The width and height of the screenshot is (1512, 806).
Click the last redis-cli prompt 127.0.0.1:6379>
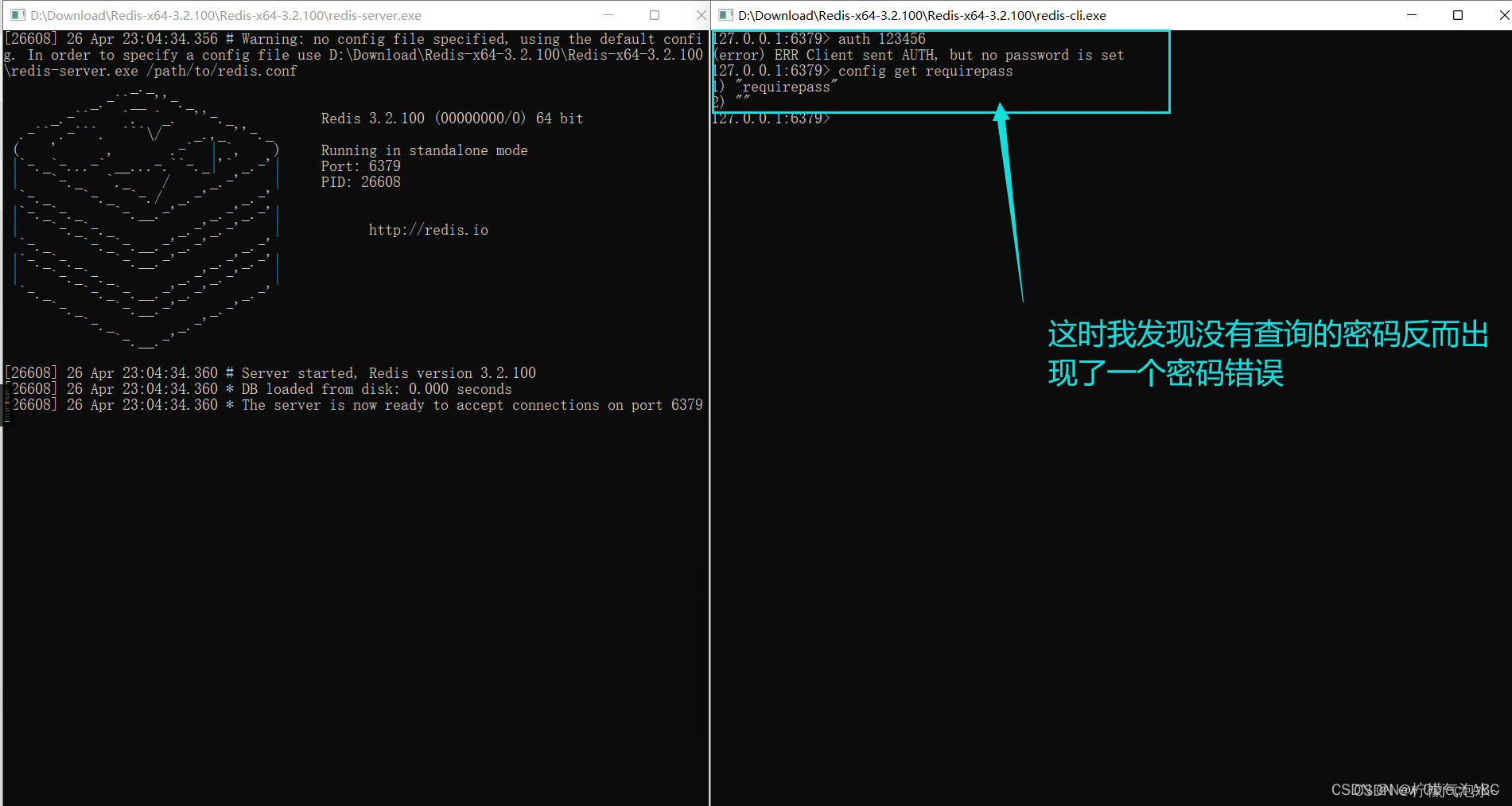coord(772,119)
